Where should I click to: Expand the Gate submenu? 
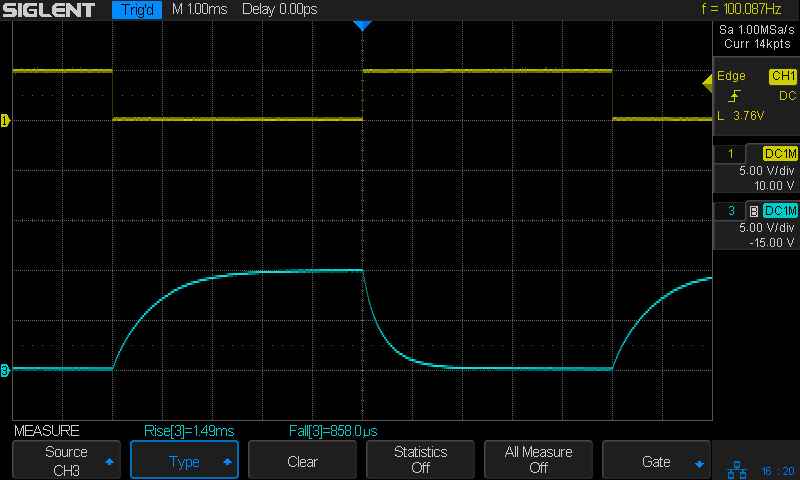click(x=656, y=461)
